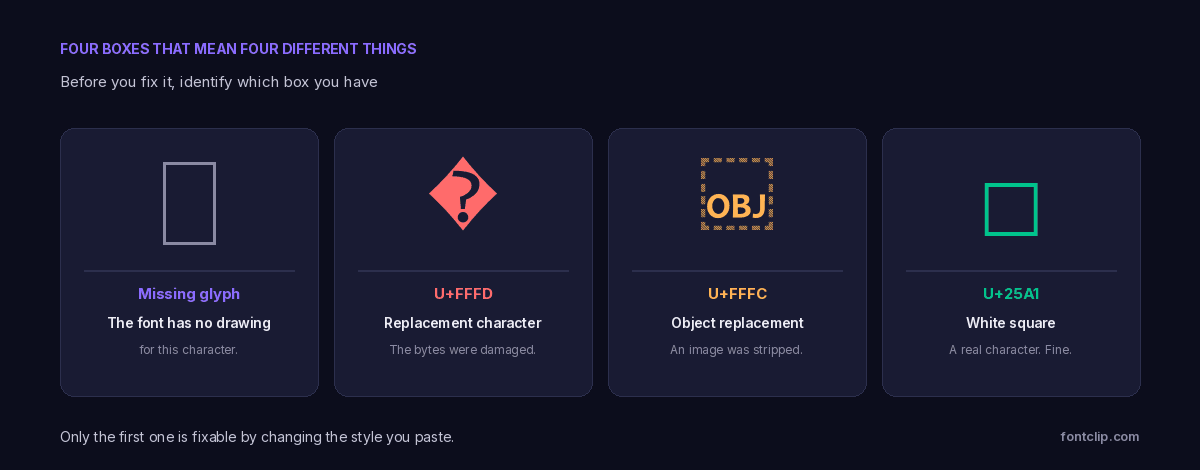
Task: Click the Object replacement title text
Action: click(x=737, y=323)
